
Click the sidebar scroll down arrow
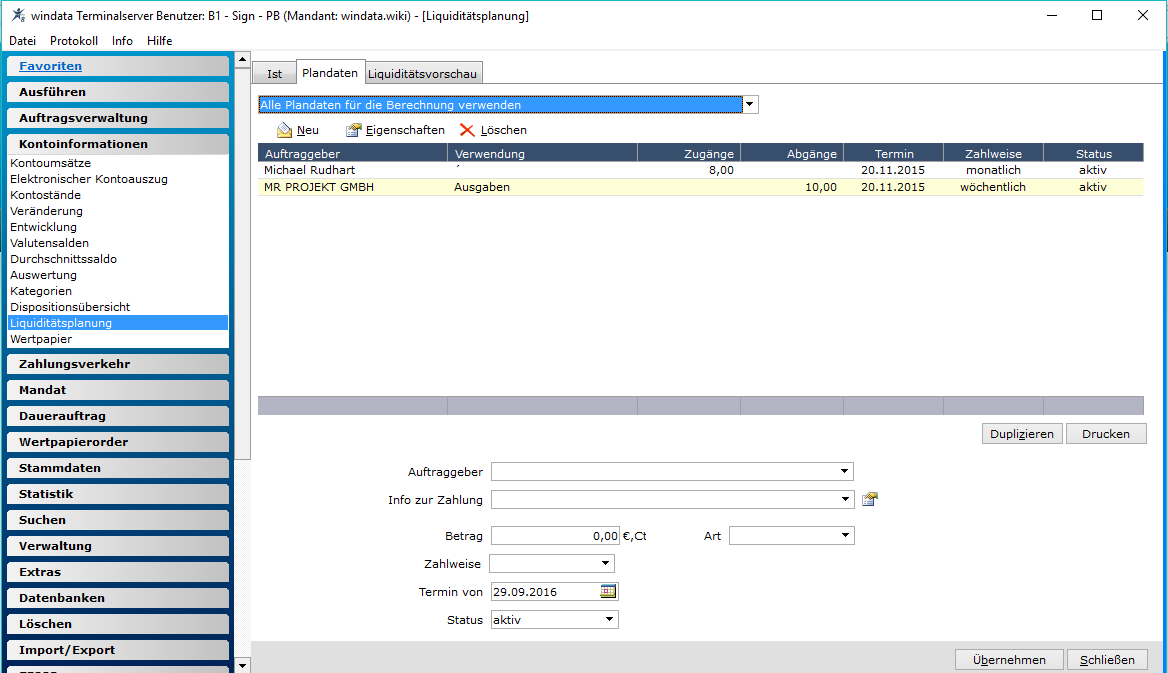(242, 665)
